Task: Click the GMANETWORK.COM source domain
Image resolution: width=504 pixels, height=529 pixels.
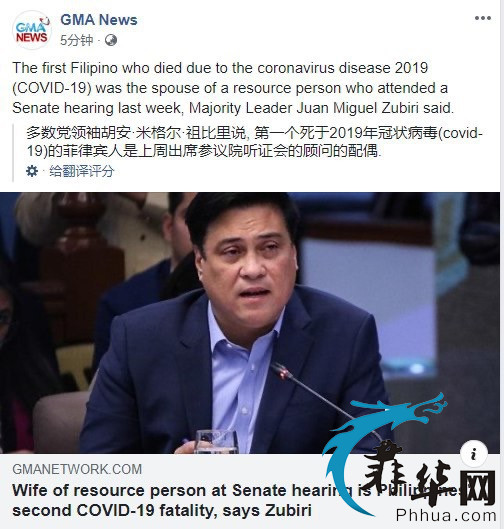Action: [x=77, y=469]
